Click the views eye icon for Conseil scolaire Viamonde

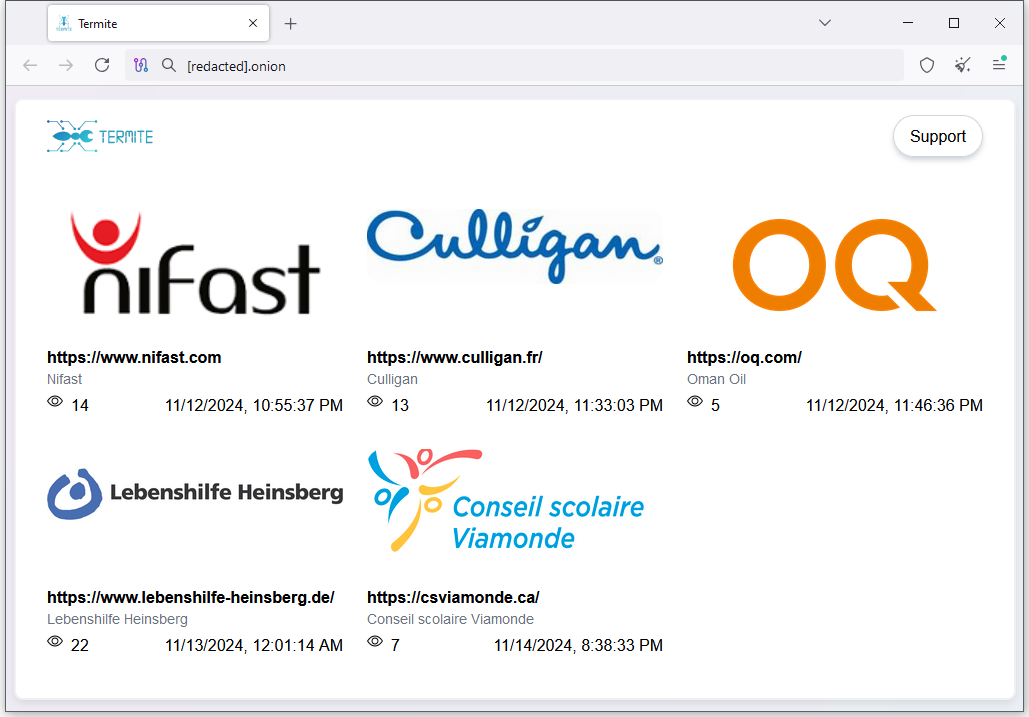[375, 642]
